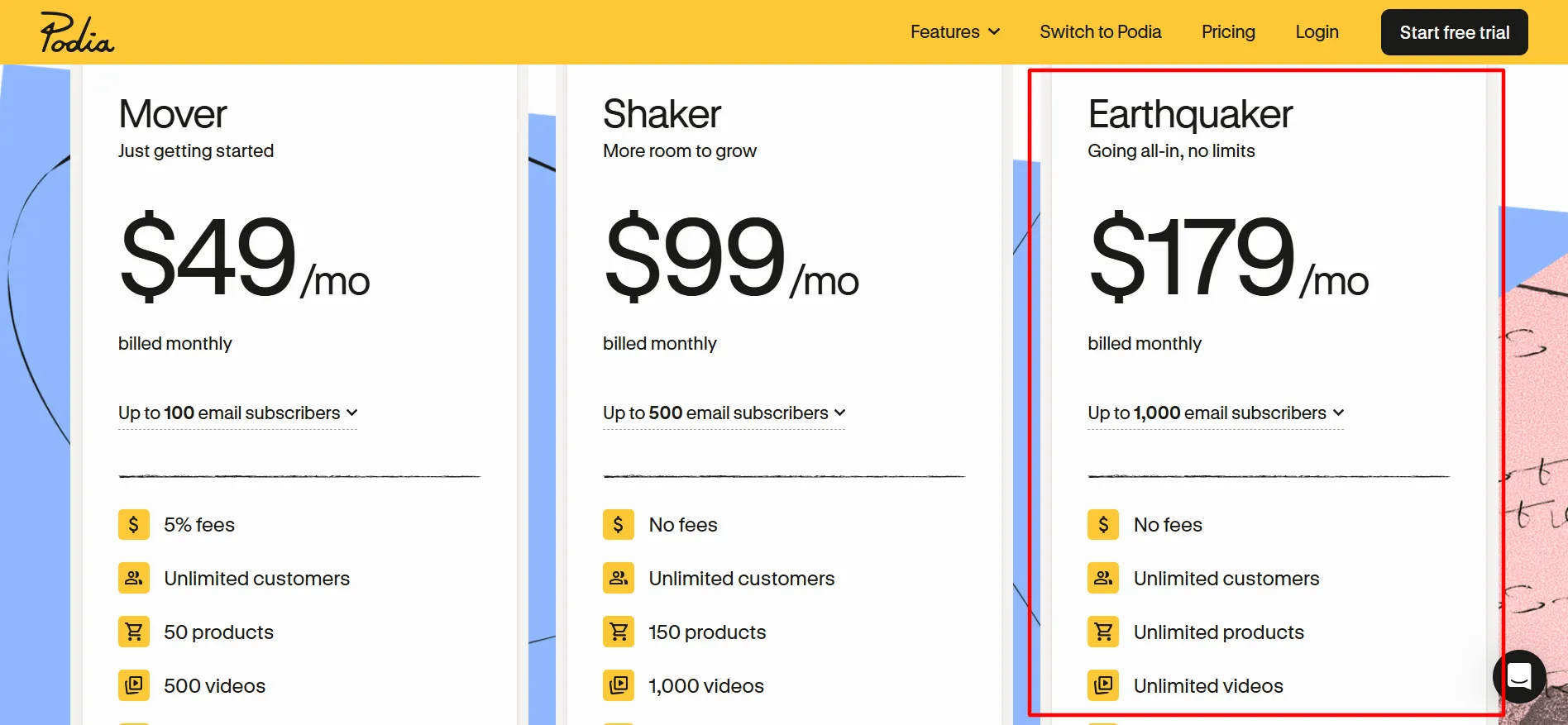Expand the Features dropdown menu
The width and height of the screenshot is (1568, 725).
[955, 32]
